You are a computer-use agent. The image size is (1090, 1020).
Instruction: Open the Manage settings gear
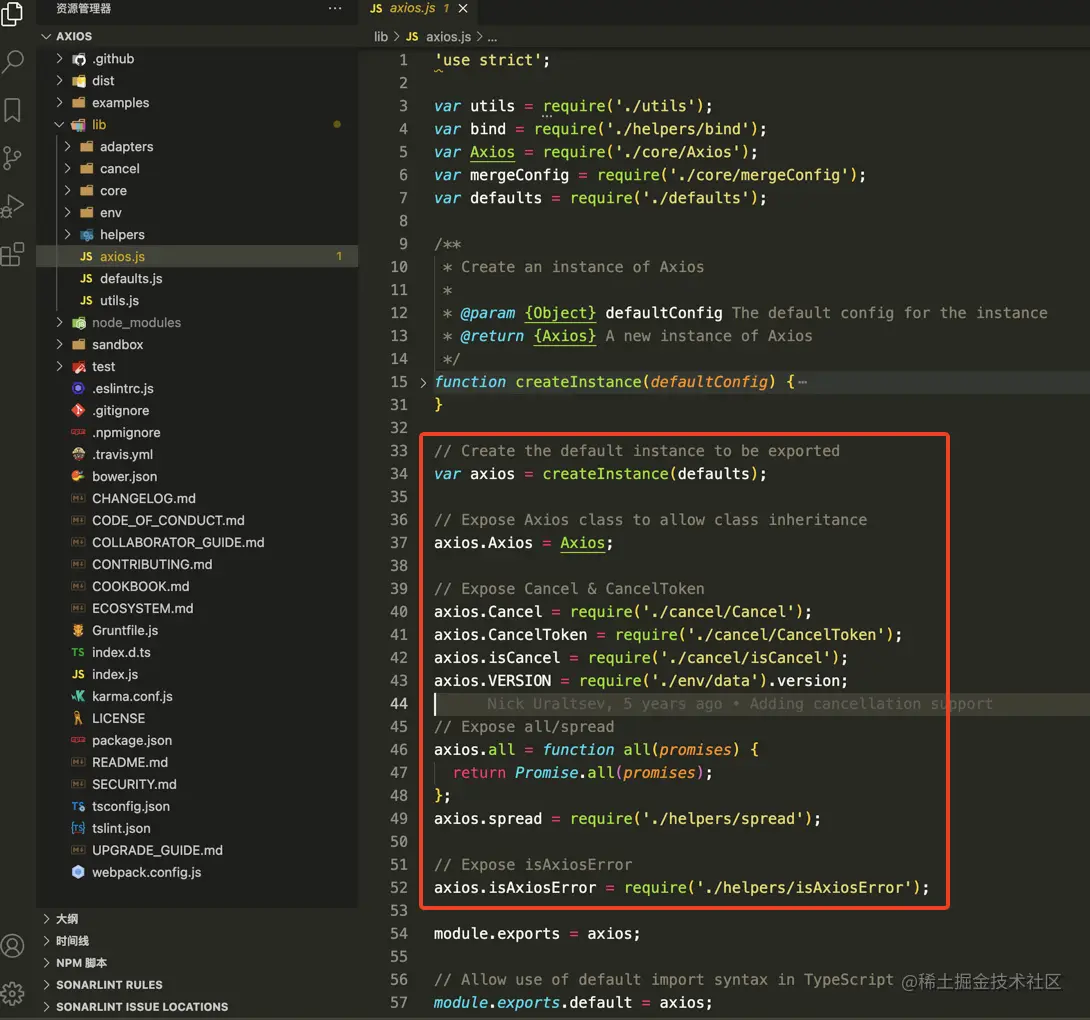[x=13, y=994]
